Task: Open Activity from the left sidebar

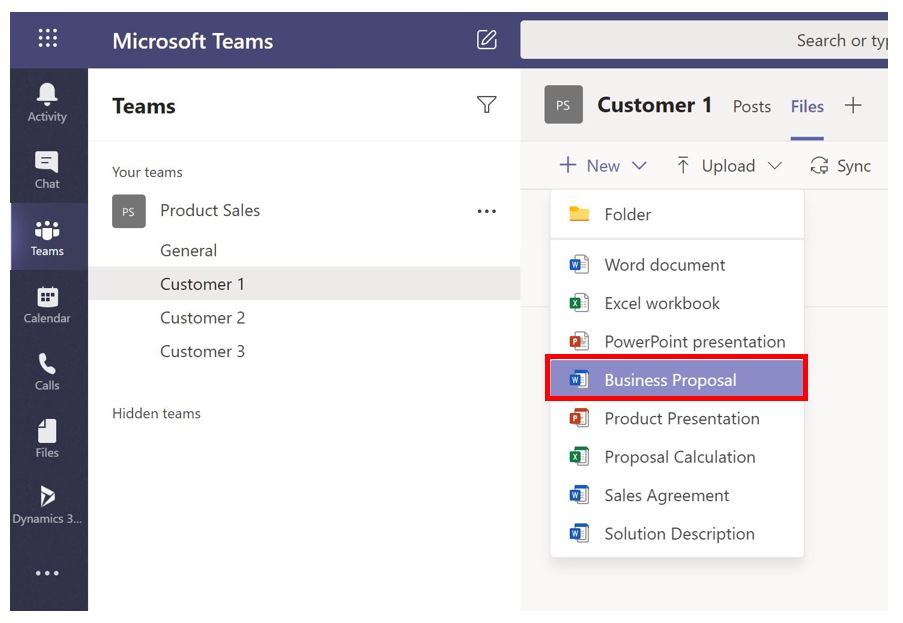Action: point(47,102)
